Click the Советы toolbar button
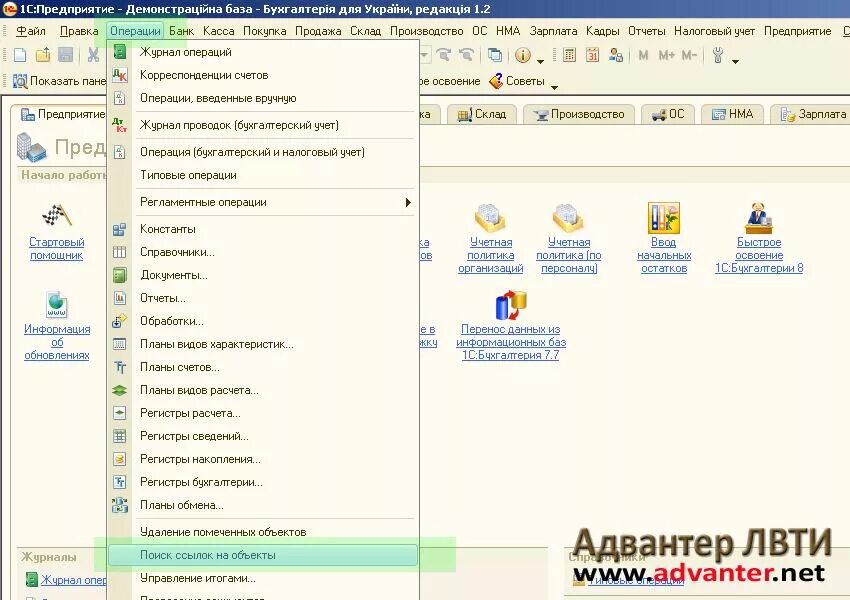This screenshot has height=600, width=850. tap(517, 81)
